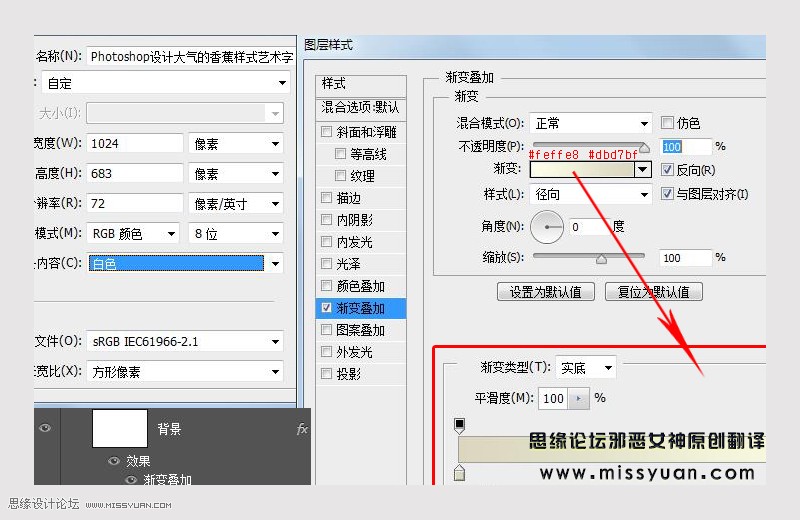Image resolution: width=800 pixels, height=520 pixels.
Task: Enable 外发光 style checkbox
Action: (327, 352)
